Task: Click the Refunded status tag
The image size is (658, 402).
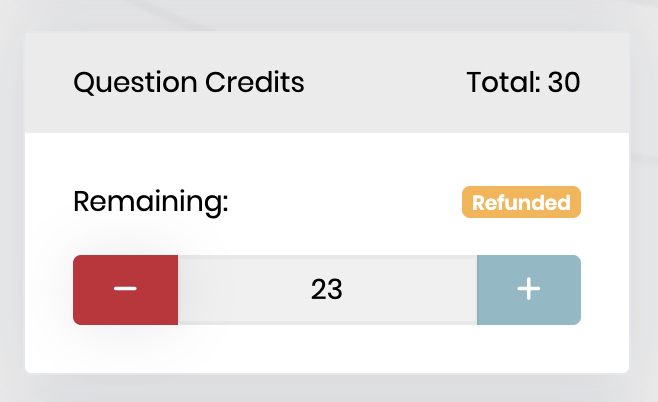Action: tap(521, 203)
